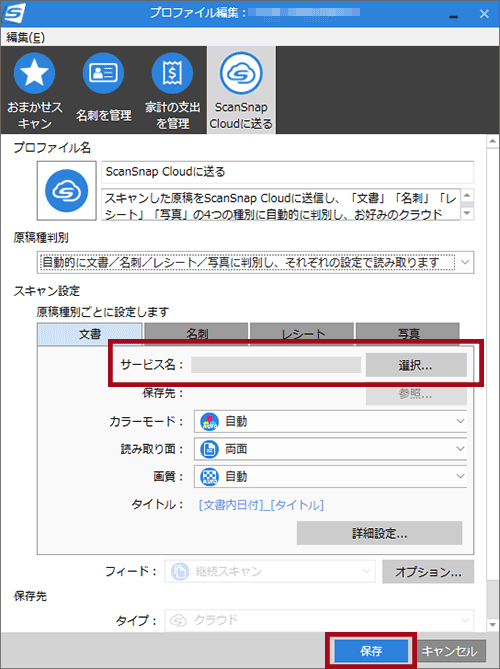The width and height of the screenshot is (500, 669).
Task: Select the 名刺を管理 business card icon
Action: (x=103, y=73)
